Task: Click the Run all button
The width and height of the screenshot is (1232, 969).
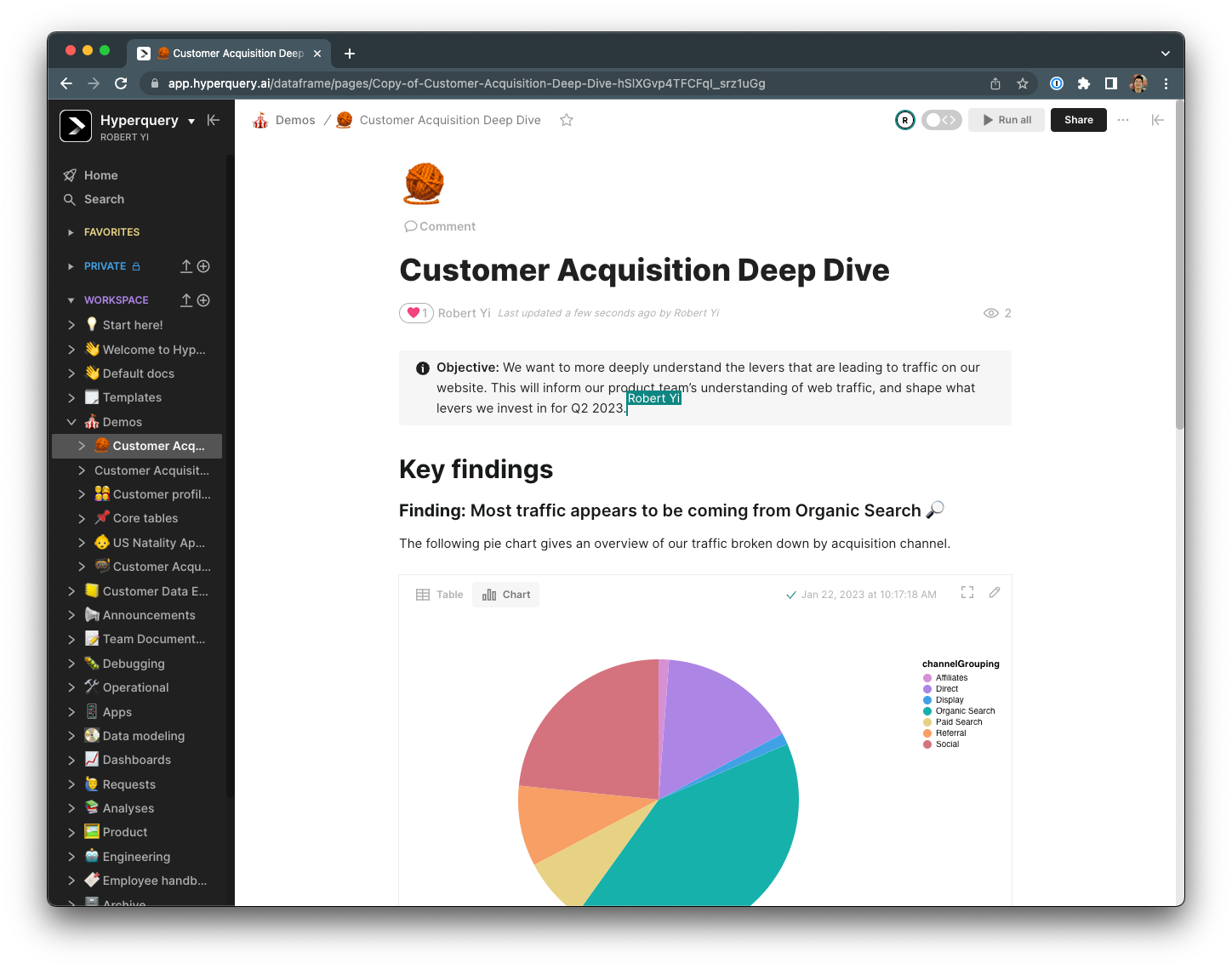Action: click(1006, 119)
